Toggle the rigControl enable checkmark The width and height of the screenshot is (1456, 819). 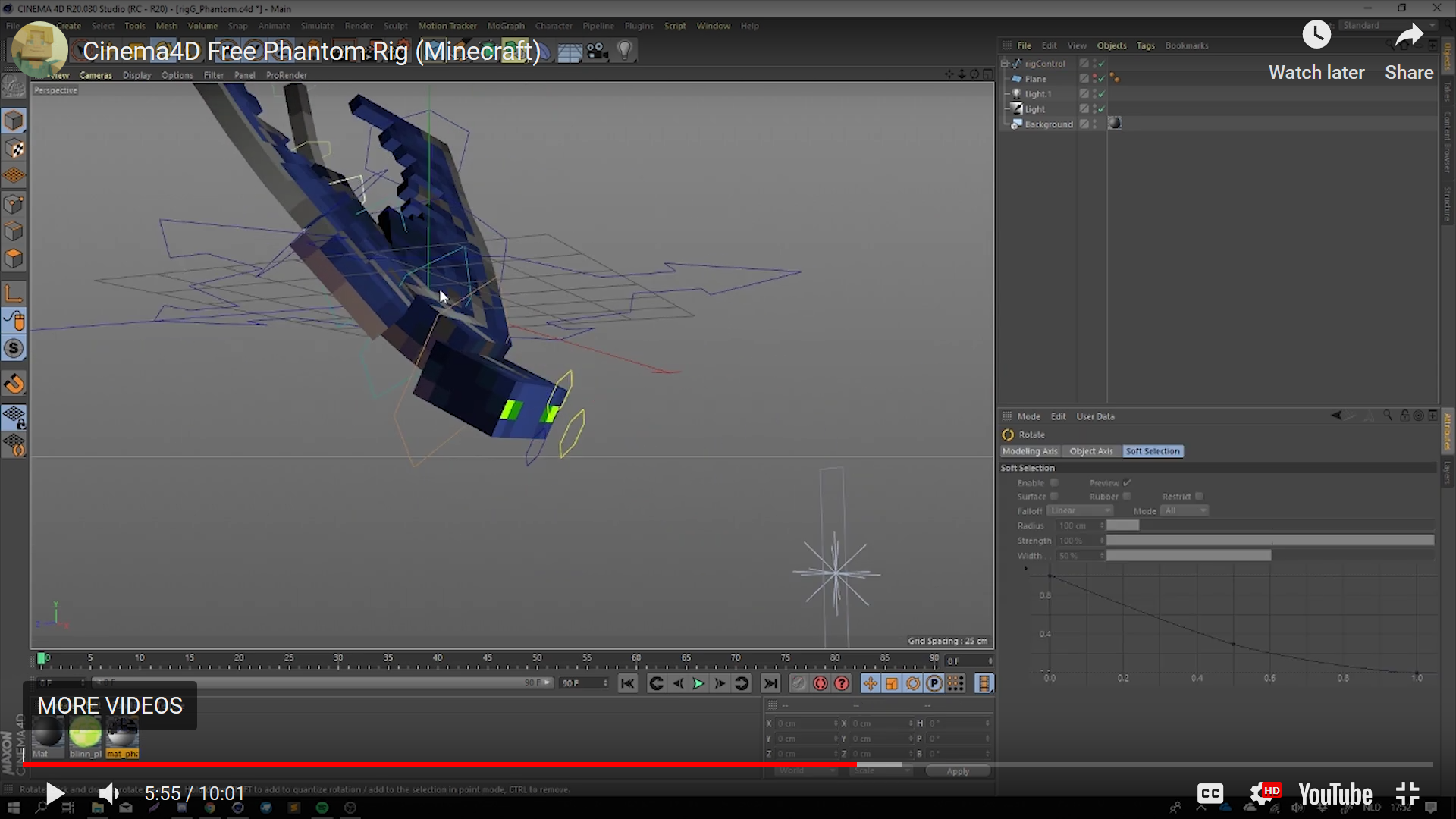click(1102, 64)
